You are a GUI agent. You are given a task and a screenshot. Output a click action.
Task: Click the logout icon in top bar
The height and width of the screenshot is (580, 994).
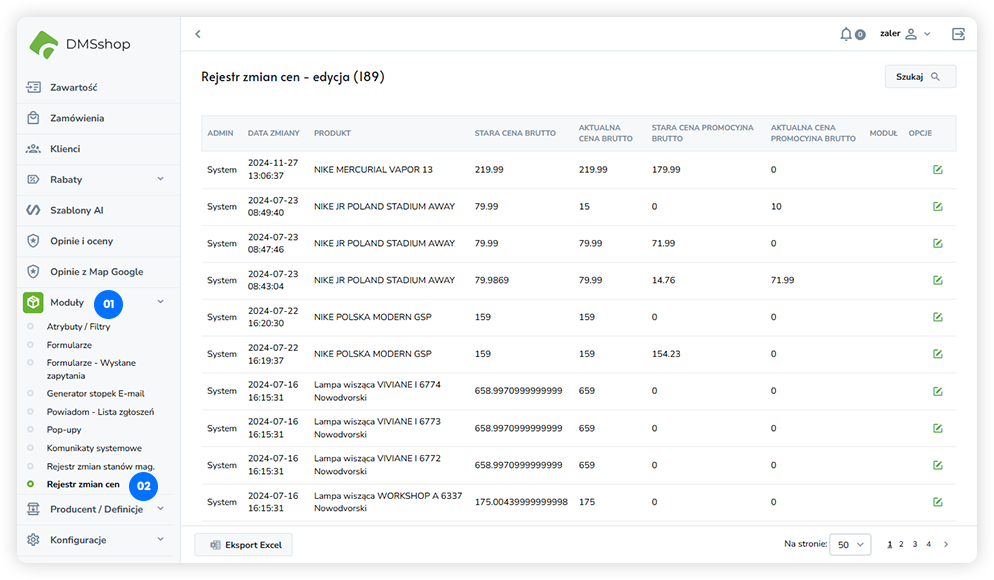pos(958,34)
